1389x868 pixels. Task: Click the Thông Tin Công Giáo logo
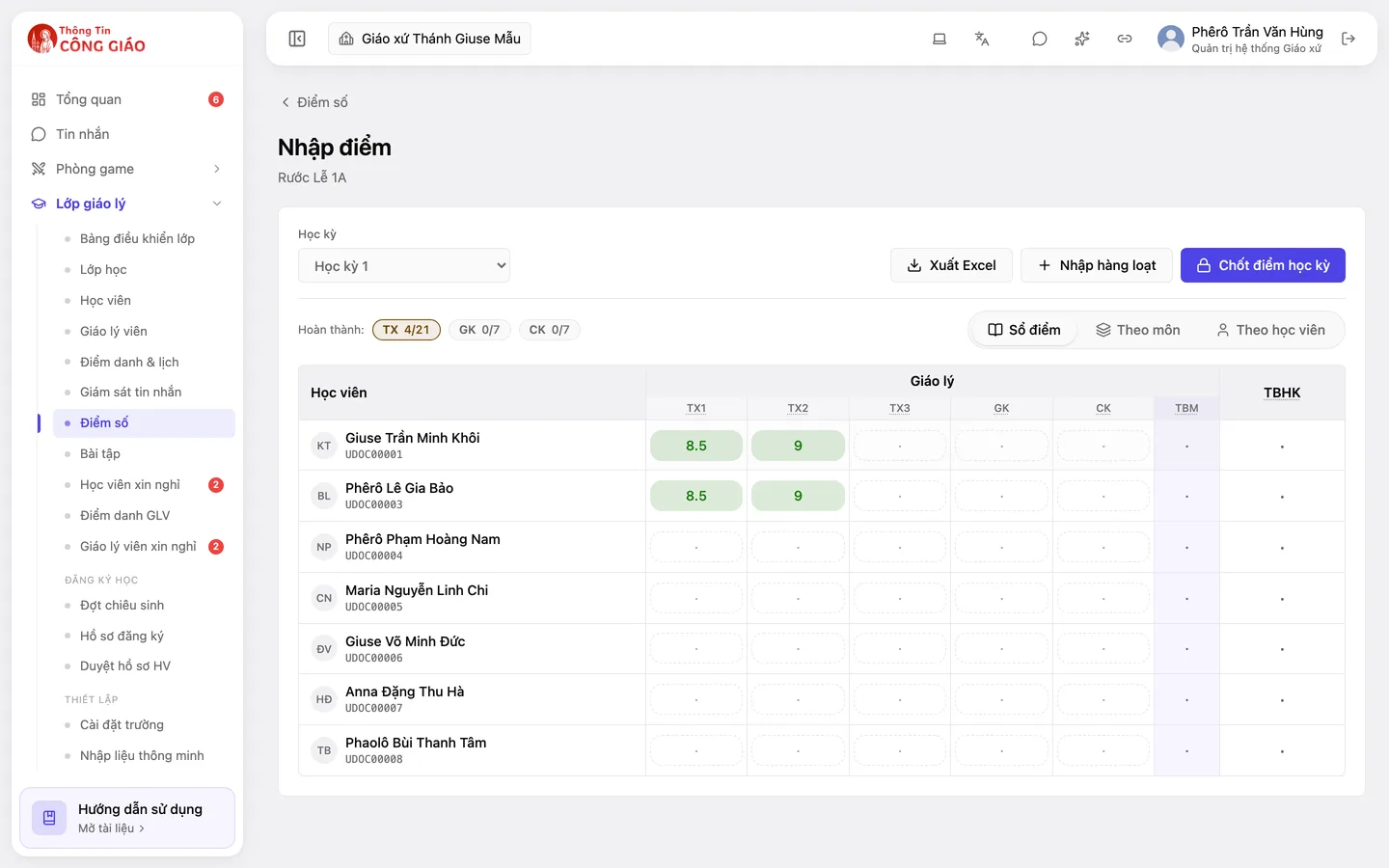pyautogui.click(x=87, y=39)
